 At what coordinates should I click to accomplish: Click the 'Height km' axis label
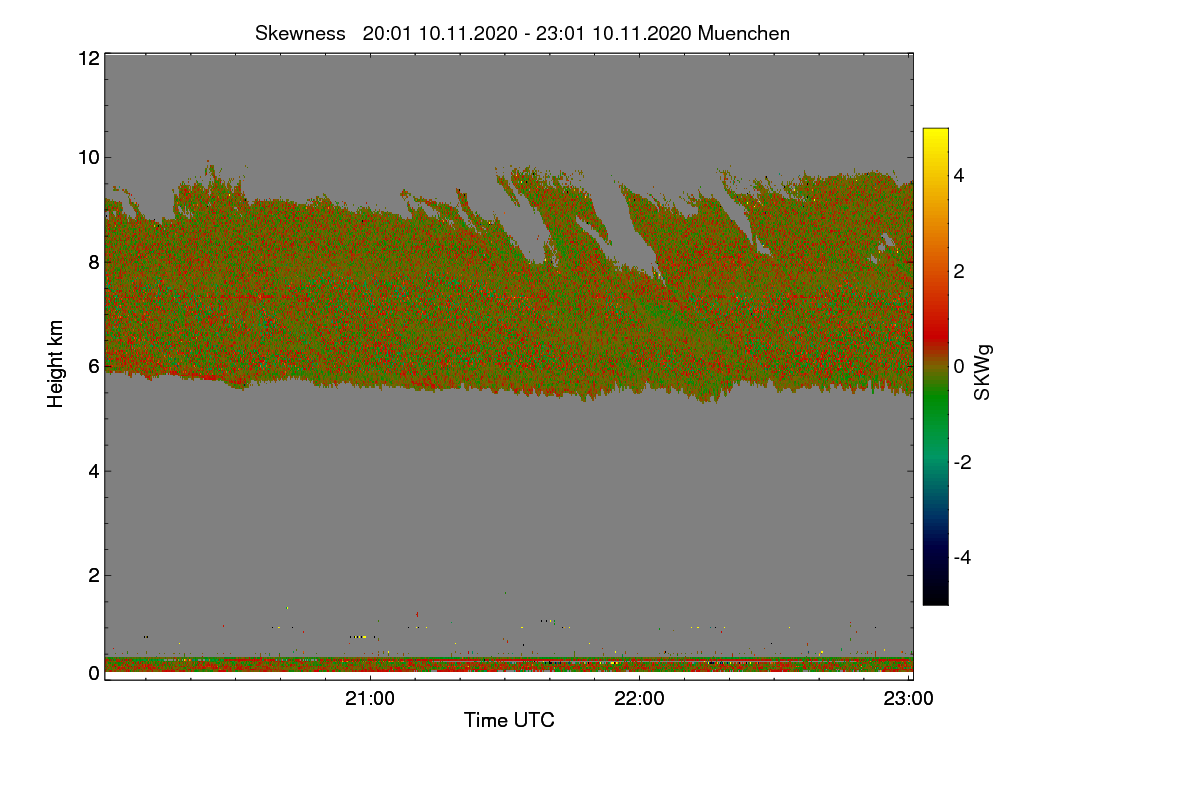pos(56,364)
